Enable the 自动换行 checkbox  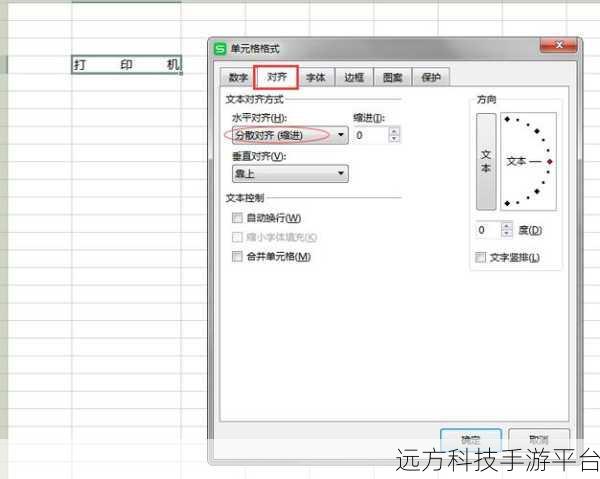pos(237,218)
